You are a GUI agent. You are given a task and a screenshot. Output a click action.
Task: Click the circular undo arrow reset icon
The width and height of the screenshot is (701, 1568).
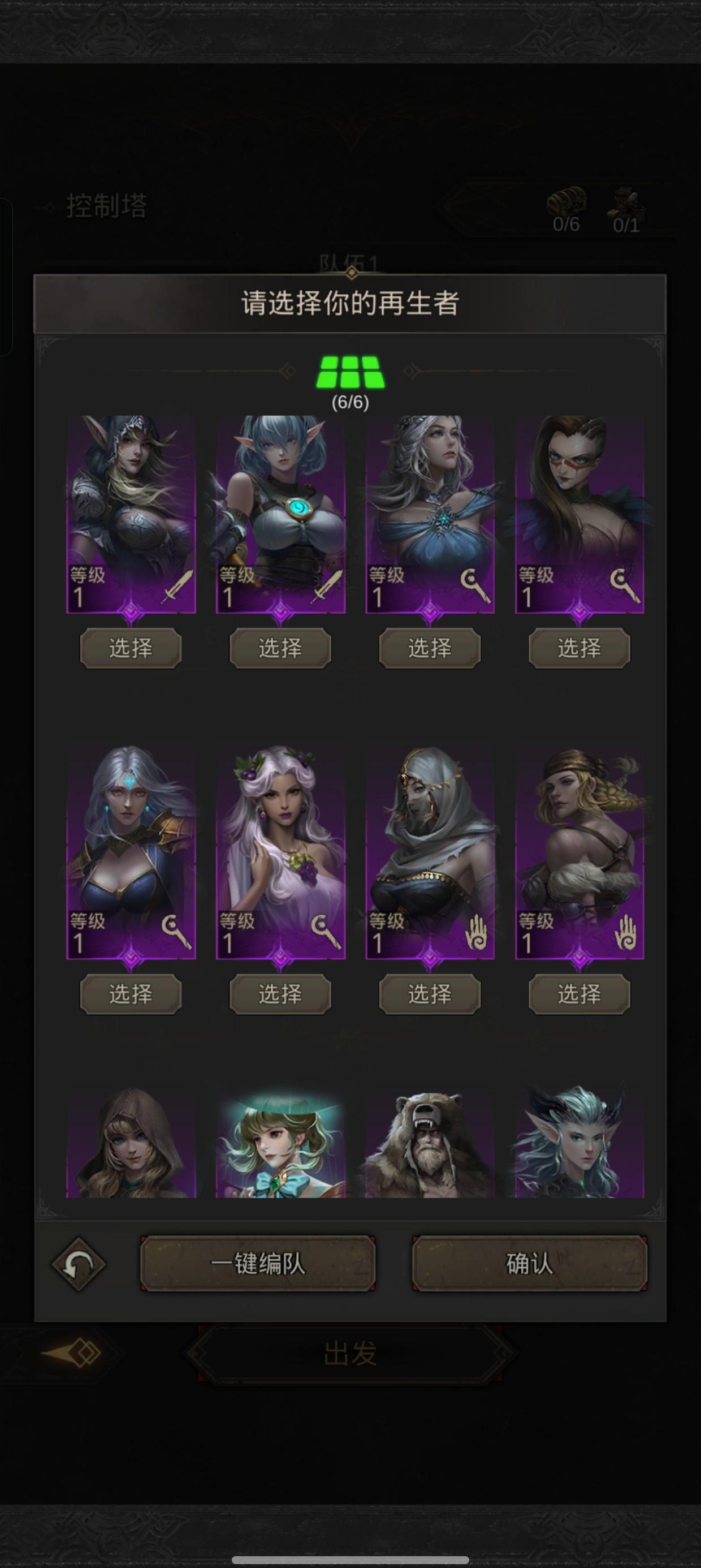coord(79,1265)
